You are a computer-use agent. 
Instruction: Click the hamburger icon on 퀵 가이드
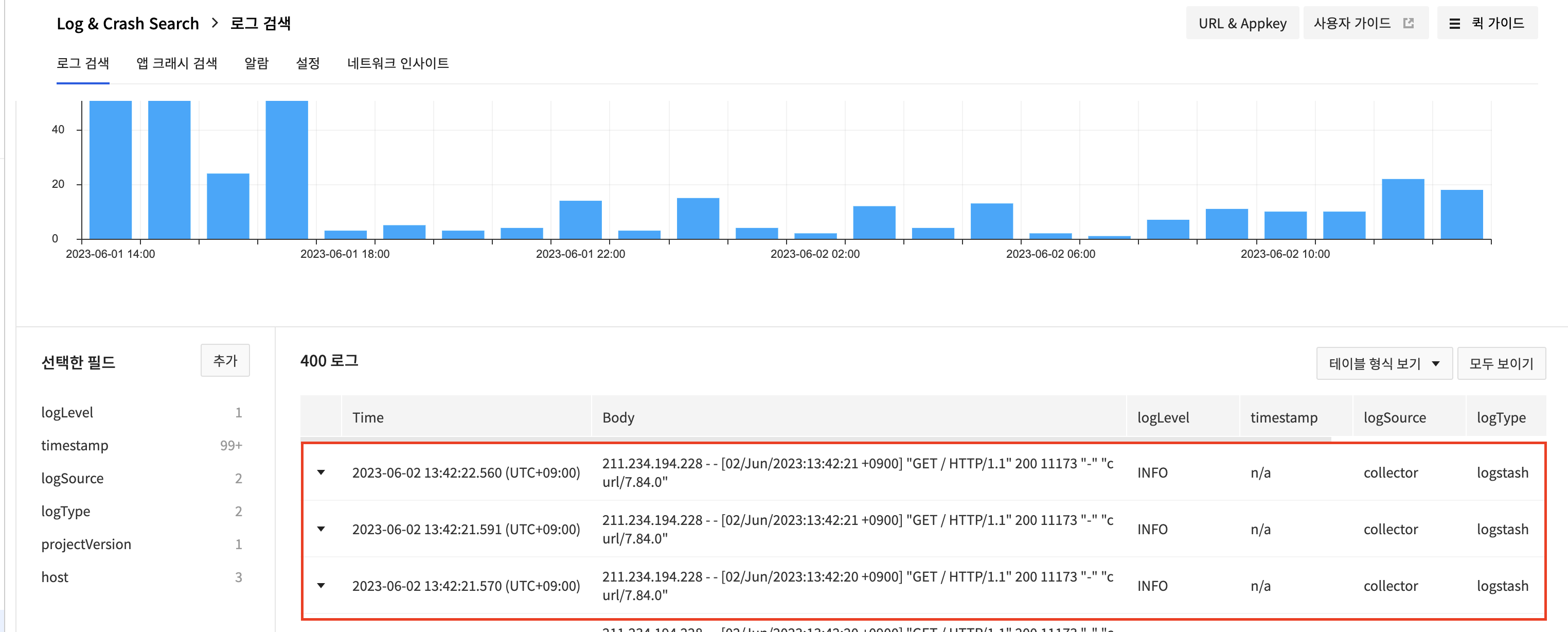click(x=1455, y=24)
